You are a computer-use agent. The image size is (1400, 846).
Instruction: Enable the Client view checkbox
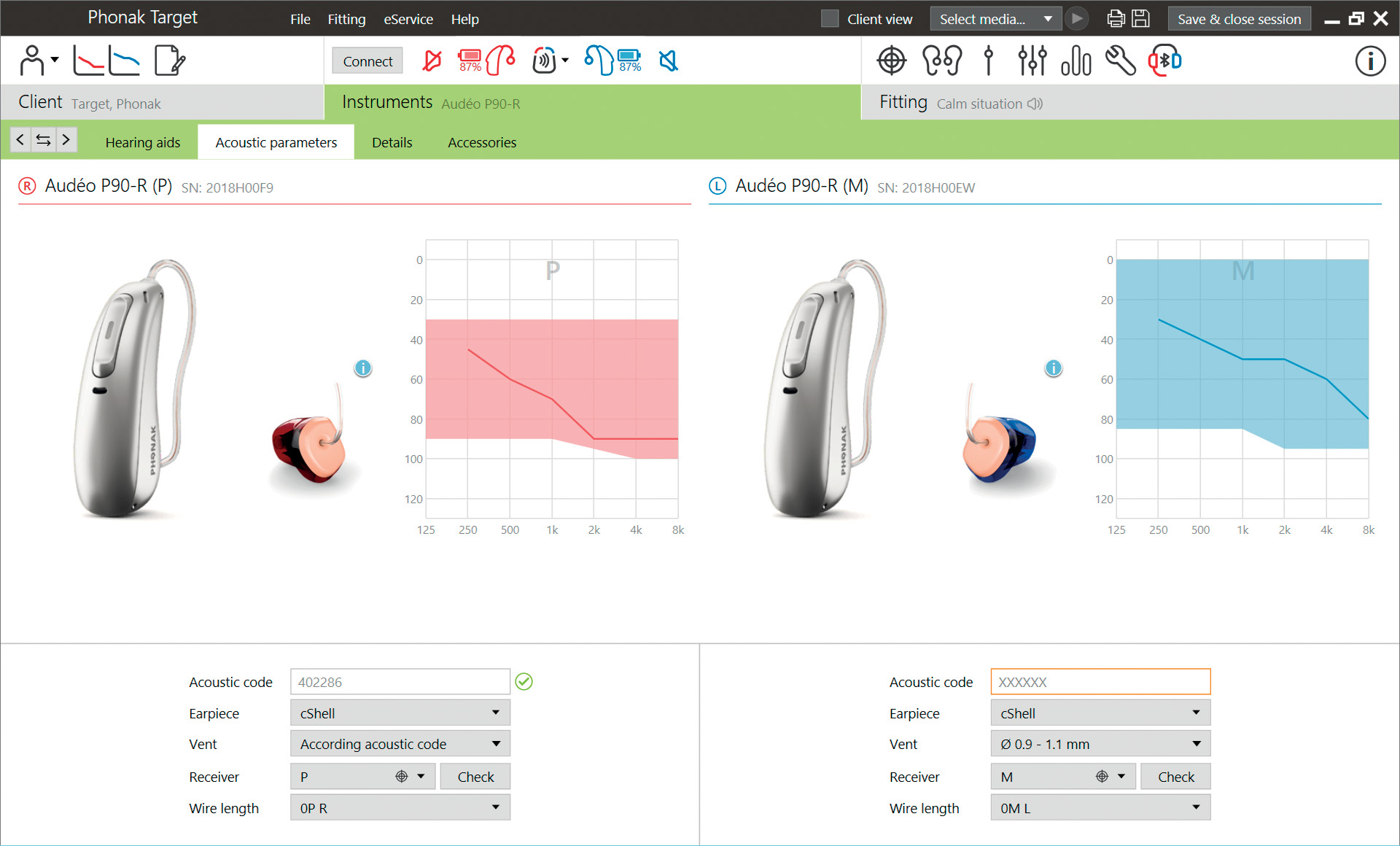[x=830, y=19]
